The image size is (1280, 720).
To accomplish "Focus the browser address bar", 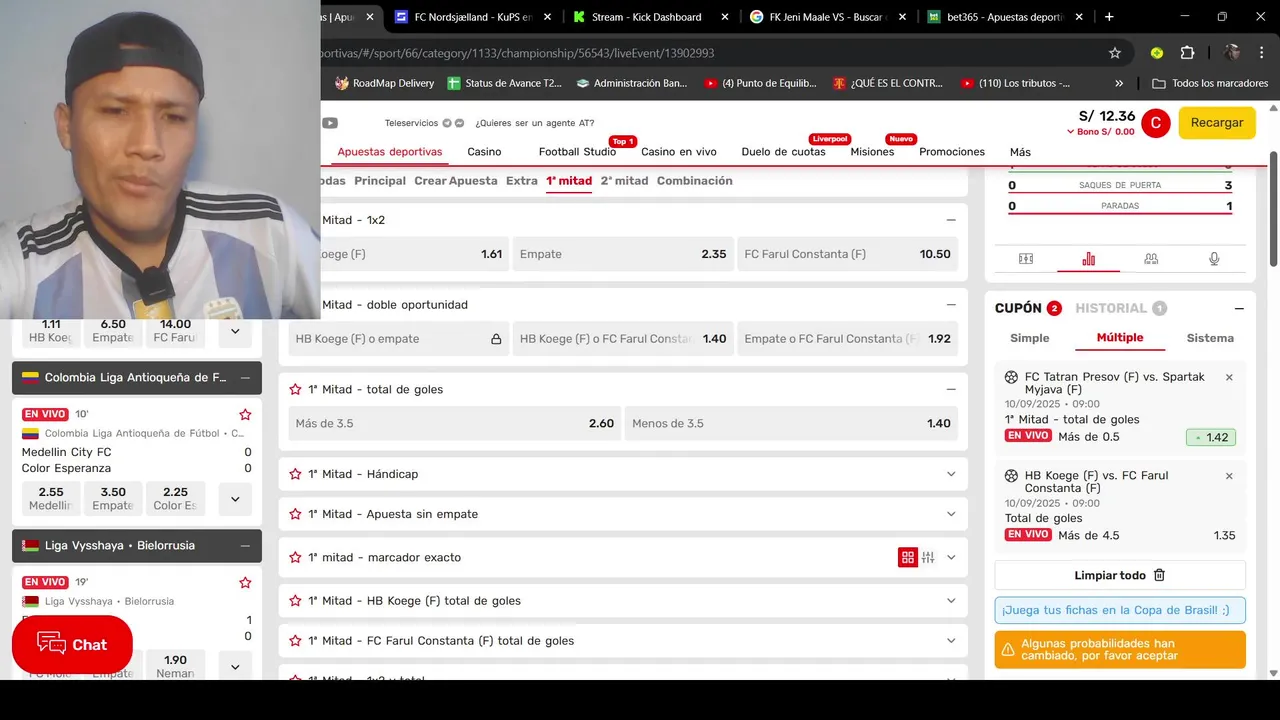I will click(700, 53).
